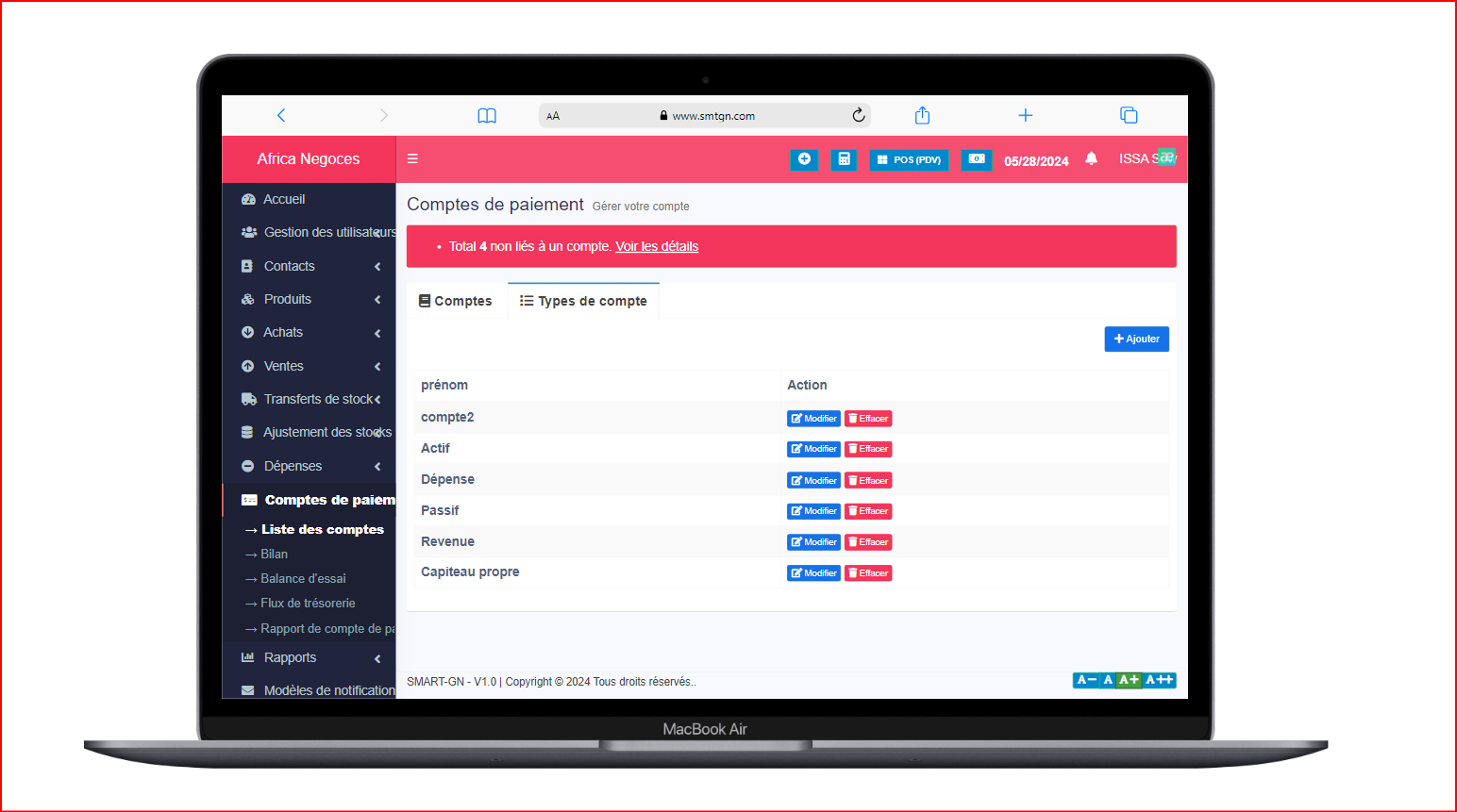The image size is (1457, 812).
Task: Go back using browser back arrow
Action: pyautogui.click(x=281, y=116)
